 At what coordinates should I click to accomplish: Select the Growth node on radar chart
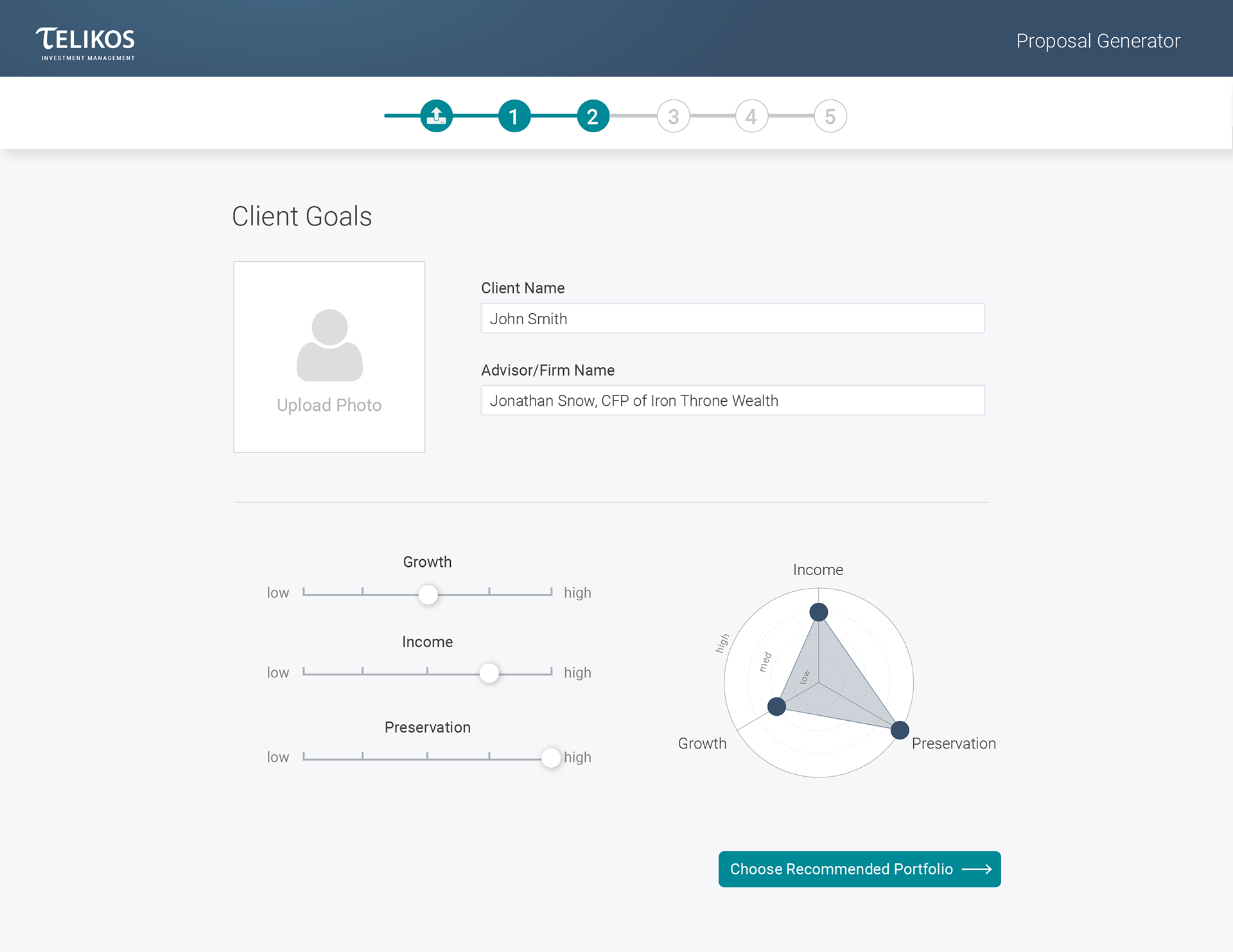point(776,706)
